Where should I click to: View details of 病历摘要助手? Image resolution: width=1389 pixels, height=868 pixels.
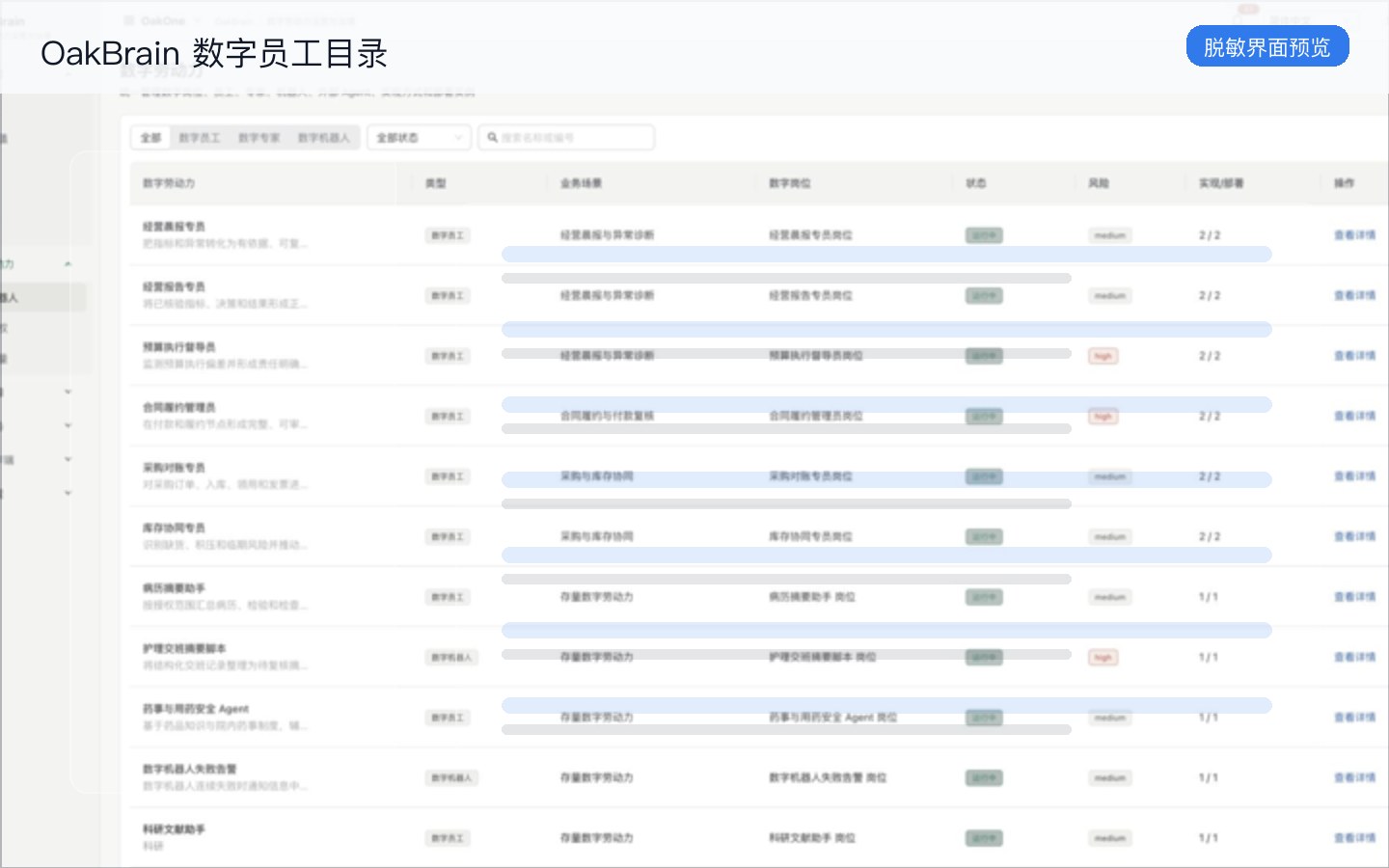1355,597
